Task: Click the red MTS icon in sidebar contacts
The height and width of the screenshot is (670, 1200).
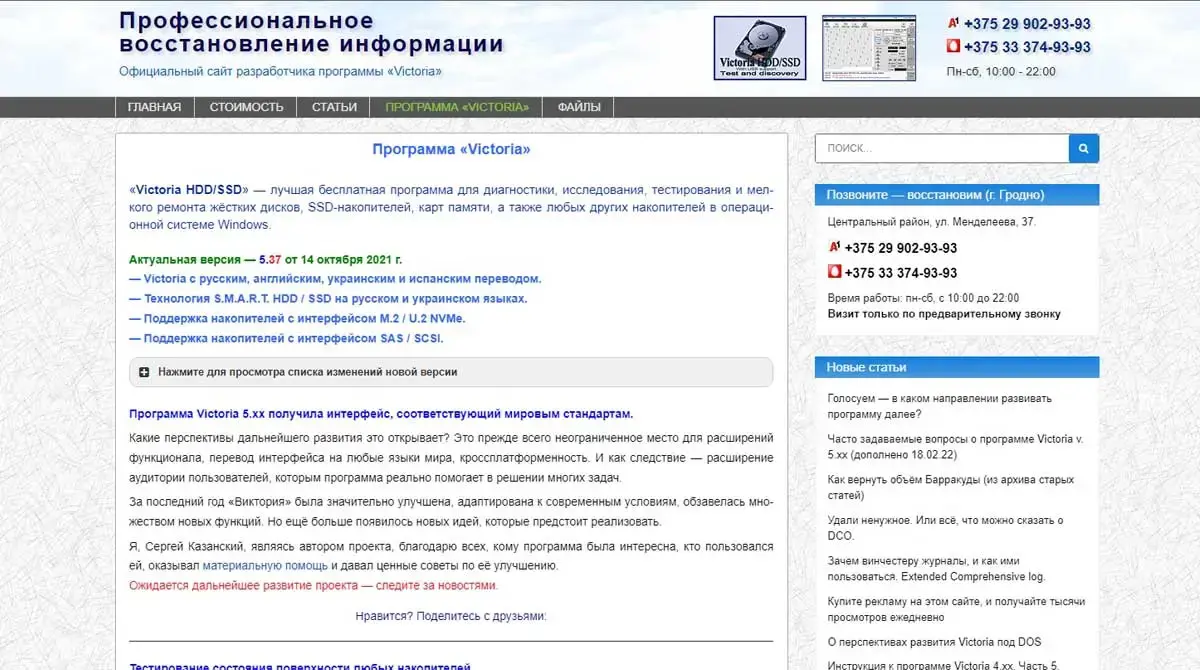Action: click(834, 272)
